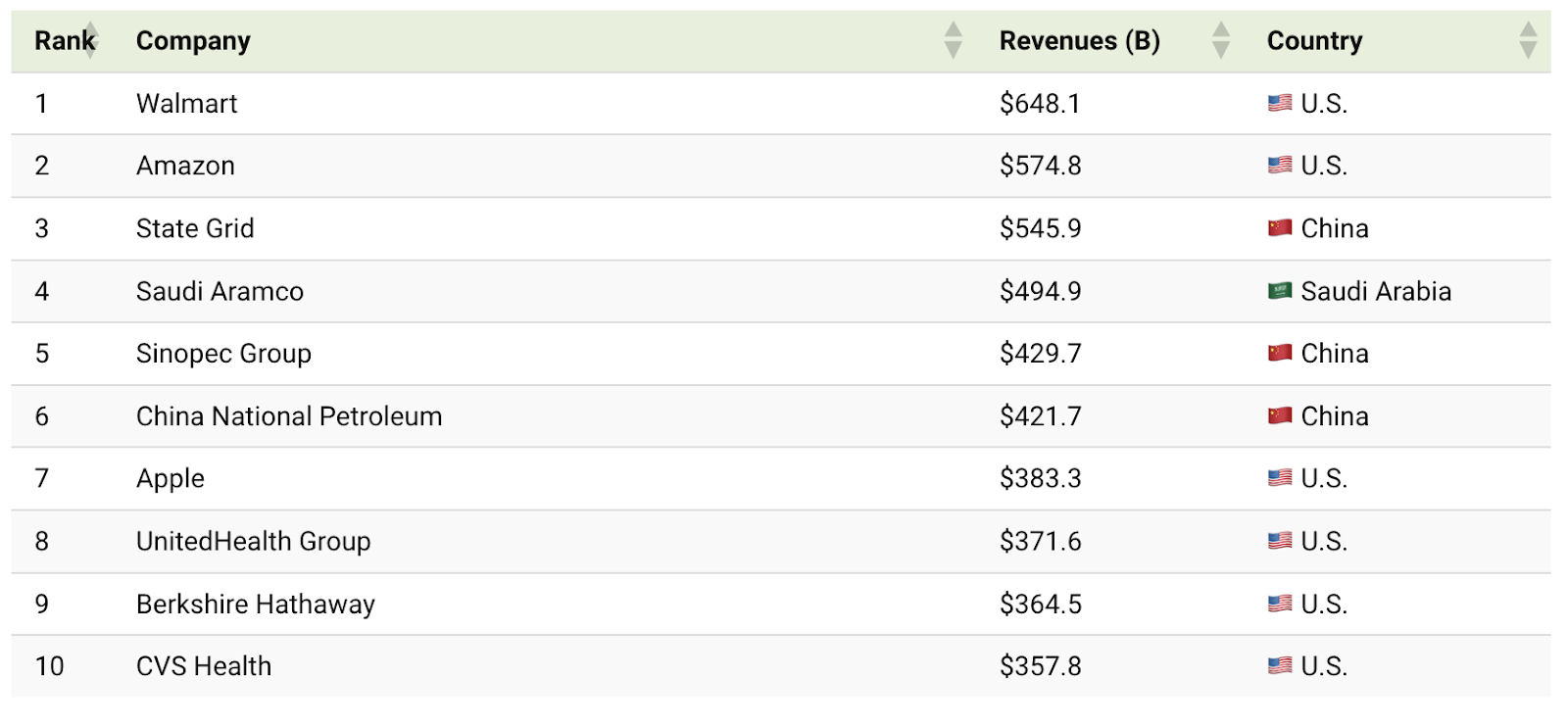Click the $648.1 revenue value
Viewport: 1568px width, 727px height.
(x=1040, y=103)
